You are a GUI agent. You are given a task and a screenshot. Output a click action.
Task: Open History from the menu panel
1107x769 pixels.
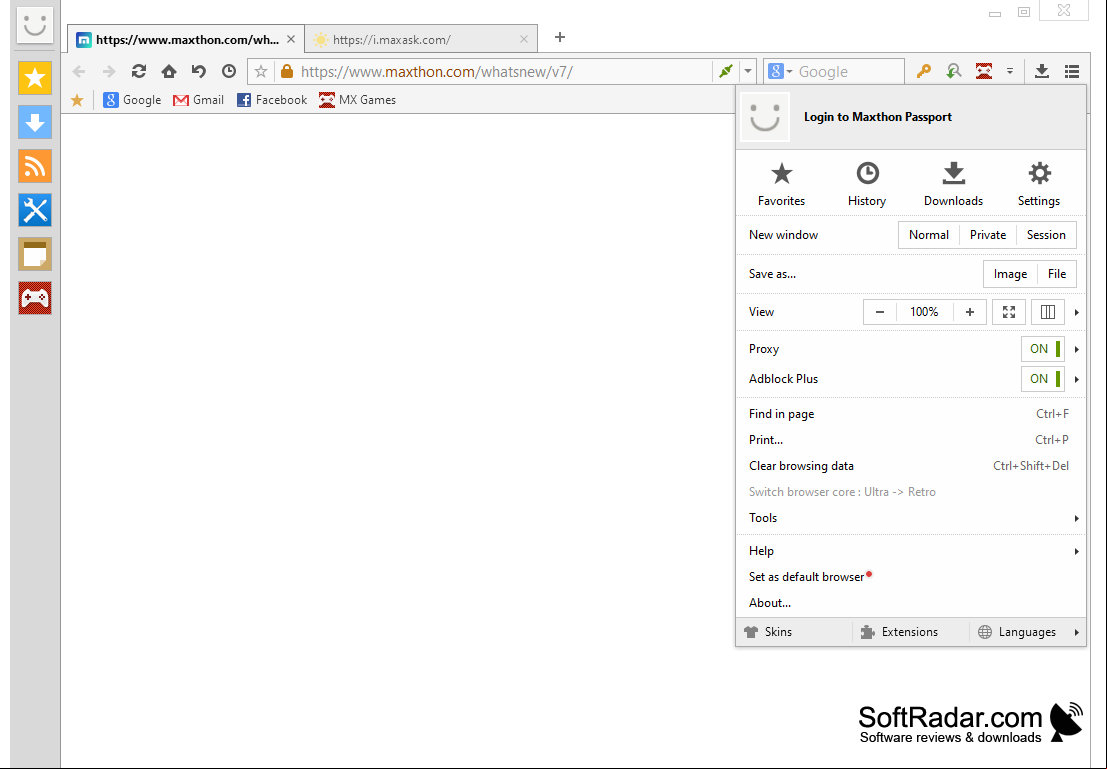[867, 184]
